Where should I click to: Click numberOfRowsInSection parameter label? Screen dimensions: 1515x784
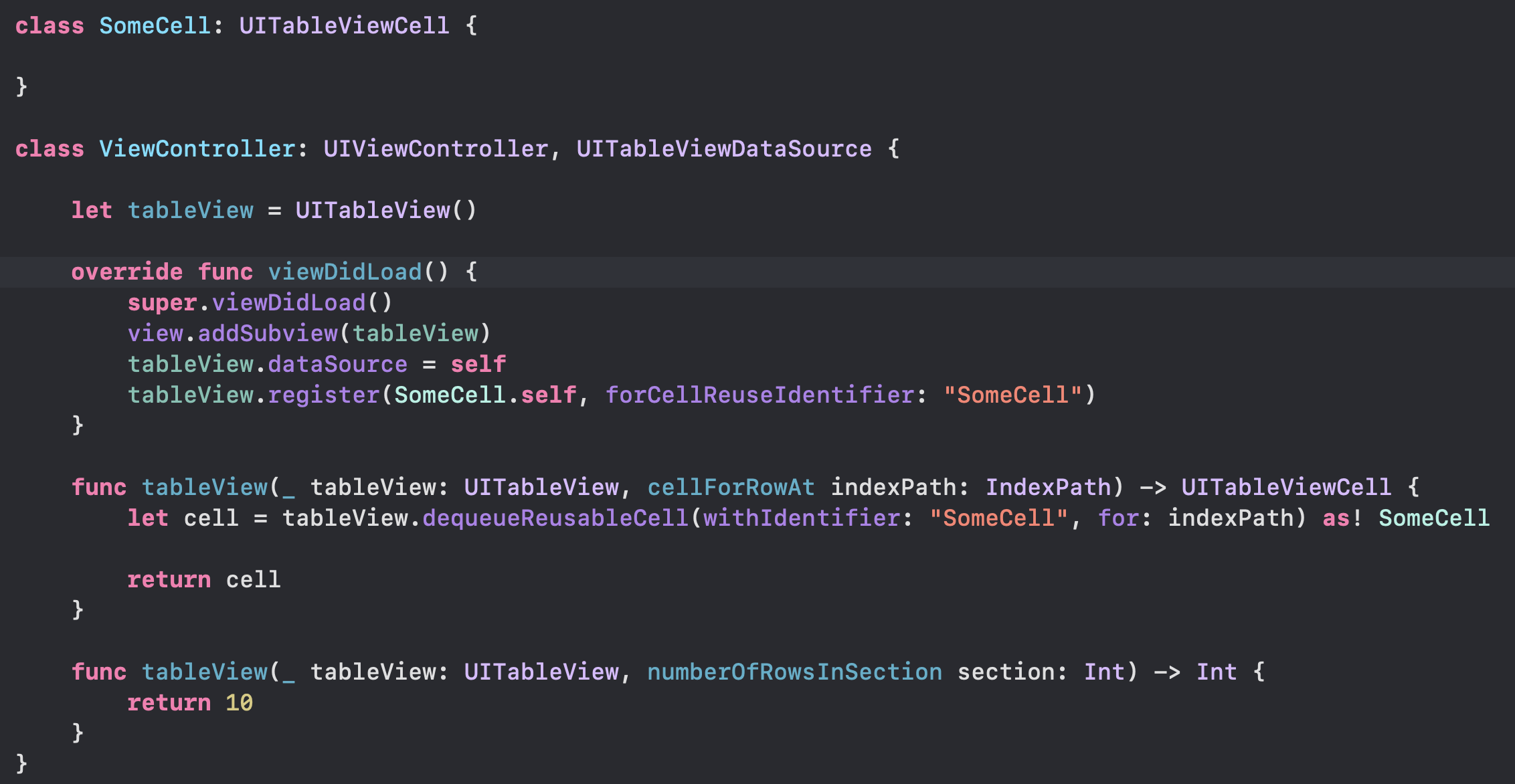(x=794, y=672)
